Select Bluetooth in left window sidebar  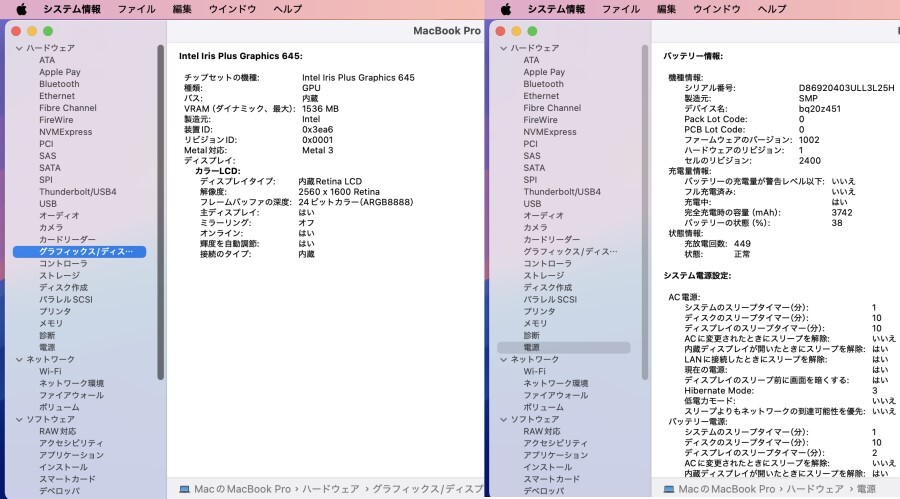click(59, 84)
